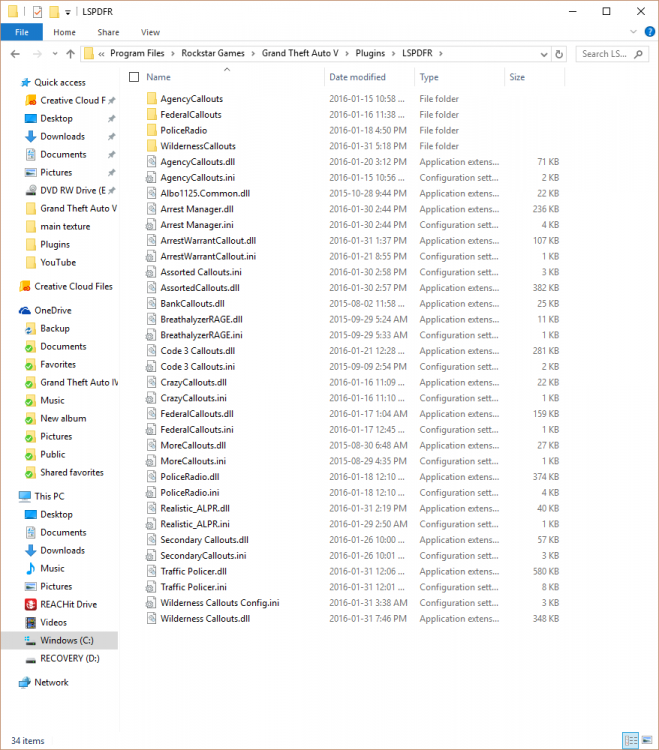This screenshot has height=750, width=659.
Task: Open the Share ribbon tab
Action: 108,32
